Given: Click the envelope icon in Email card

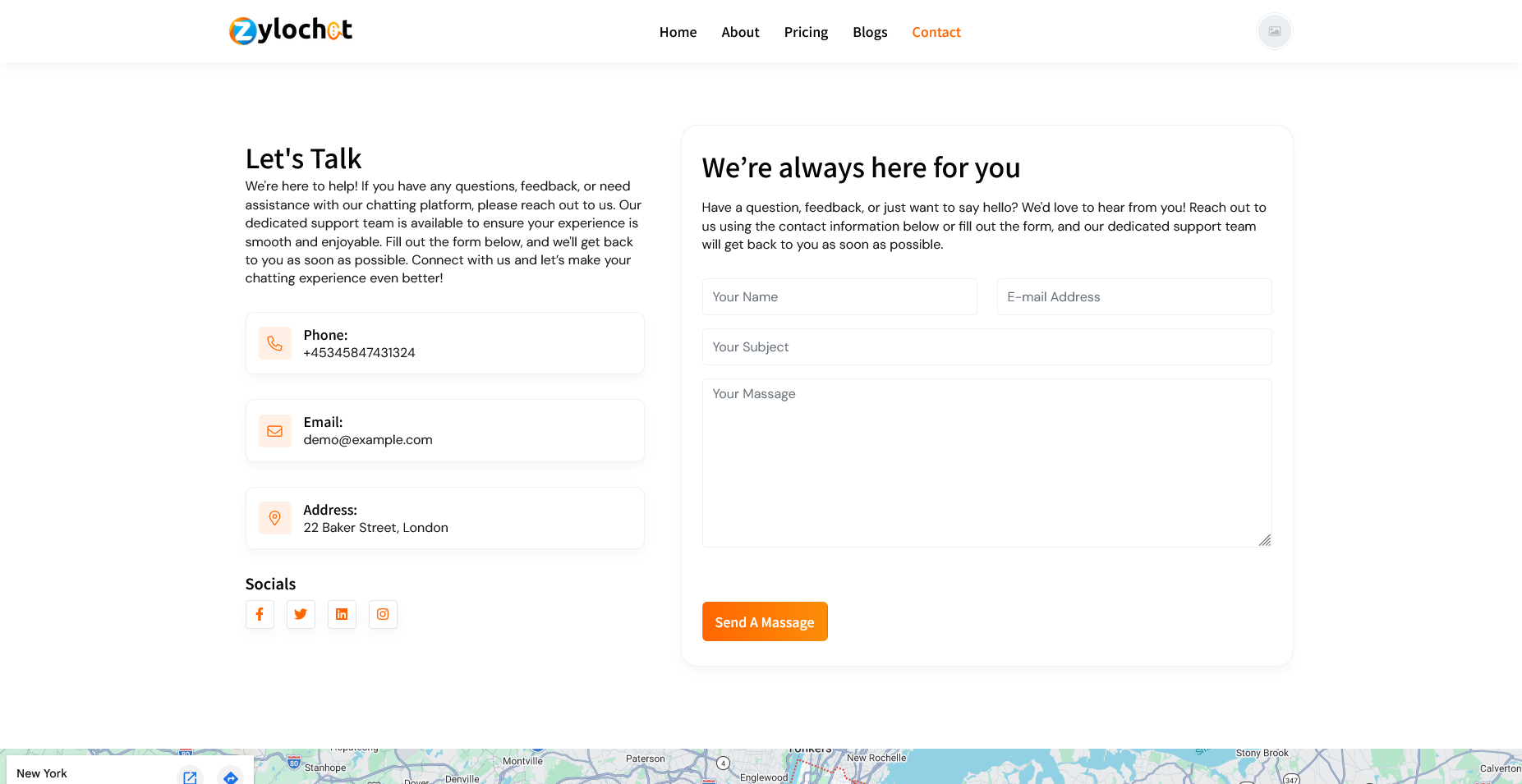Looking at the screenshot, I should (275, 431).
